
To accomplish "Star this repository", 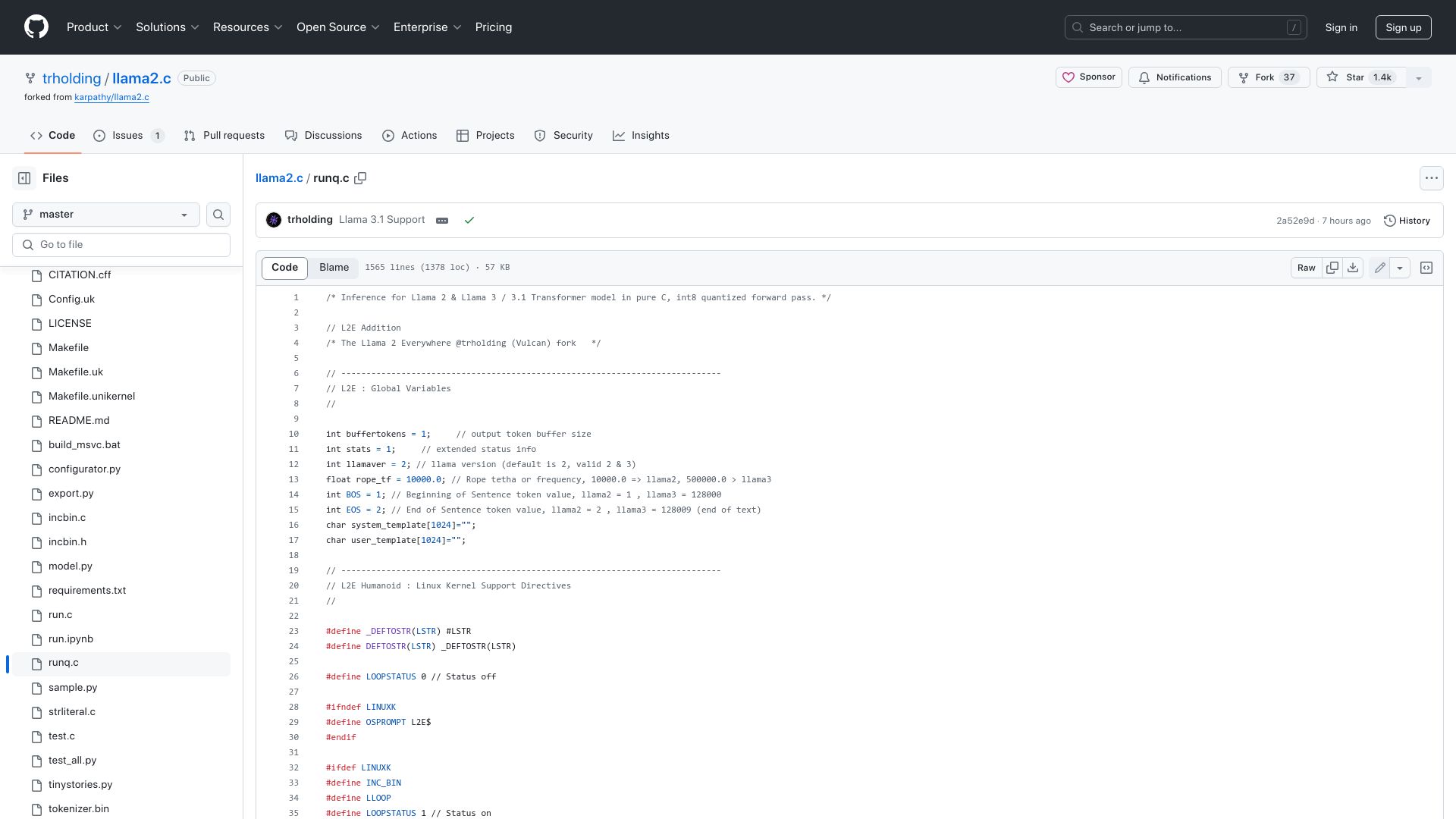I will (x=1361, y=77).
